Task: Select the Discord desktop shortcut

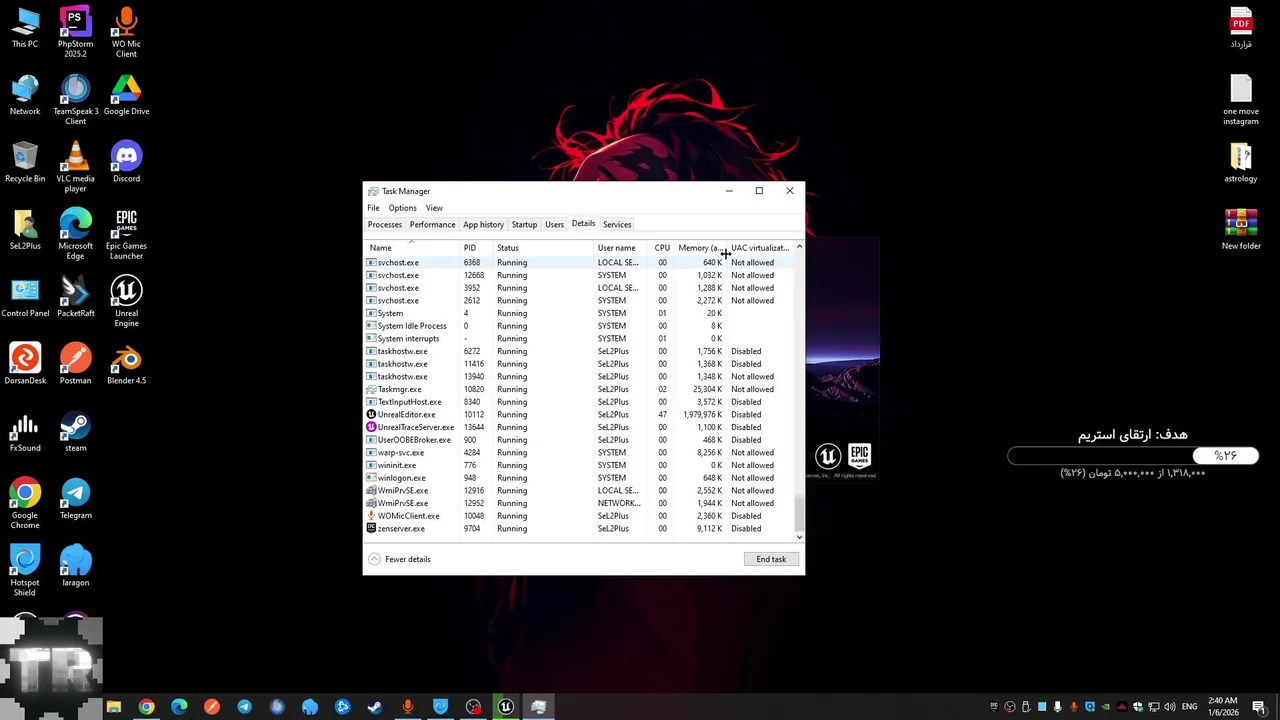Action: pyautogui.click(x=126, y=163)
